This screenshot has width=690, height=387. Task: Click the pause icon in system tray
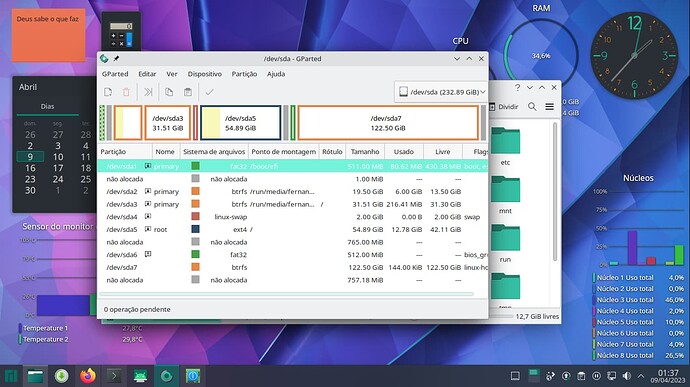pyautogui.click(x=596, y=376)
